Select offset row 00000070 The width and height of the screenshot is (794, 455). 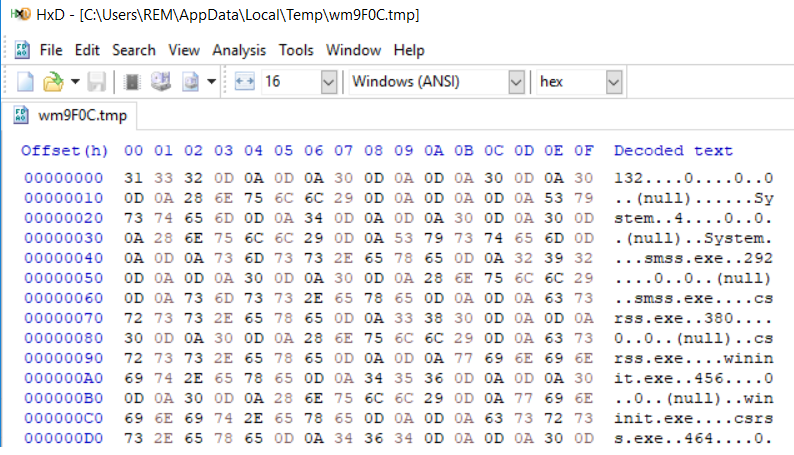point(64,318)
